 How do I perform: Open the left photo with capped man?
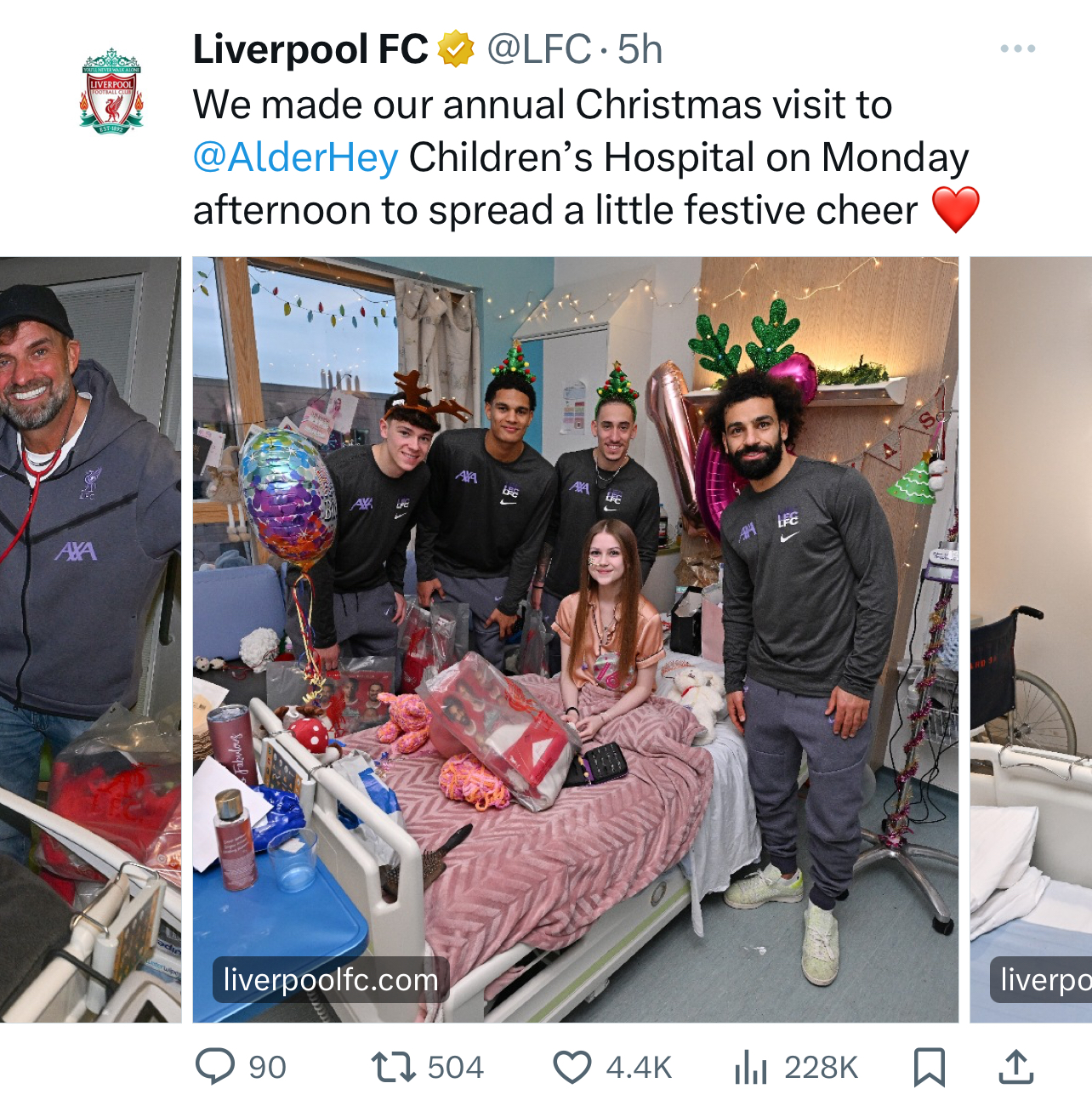point(90,640)
